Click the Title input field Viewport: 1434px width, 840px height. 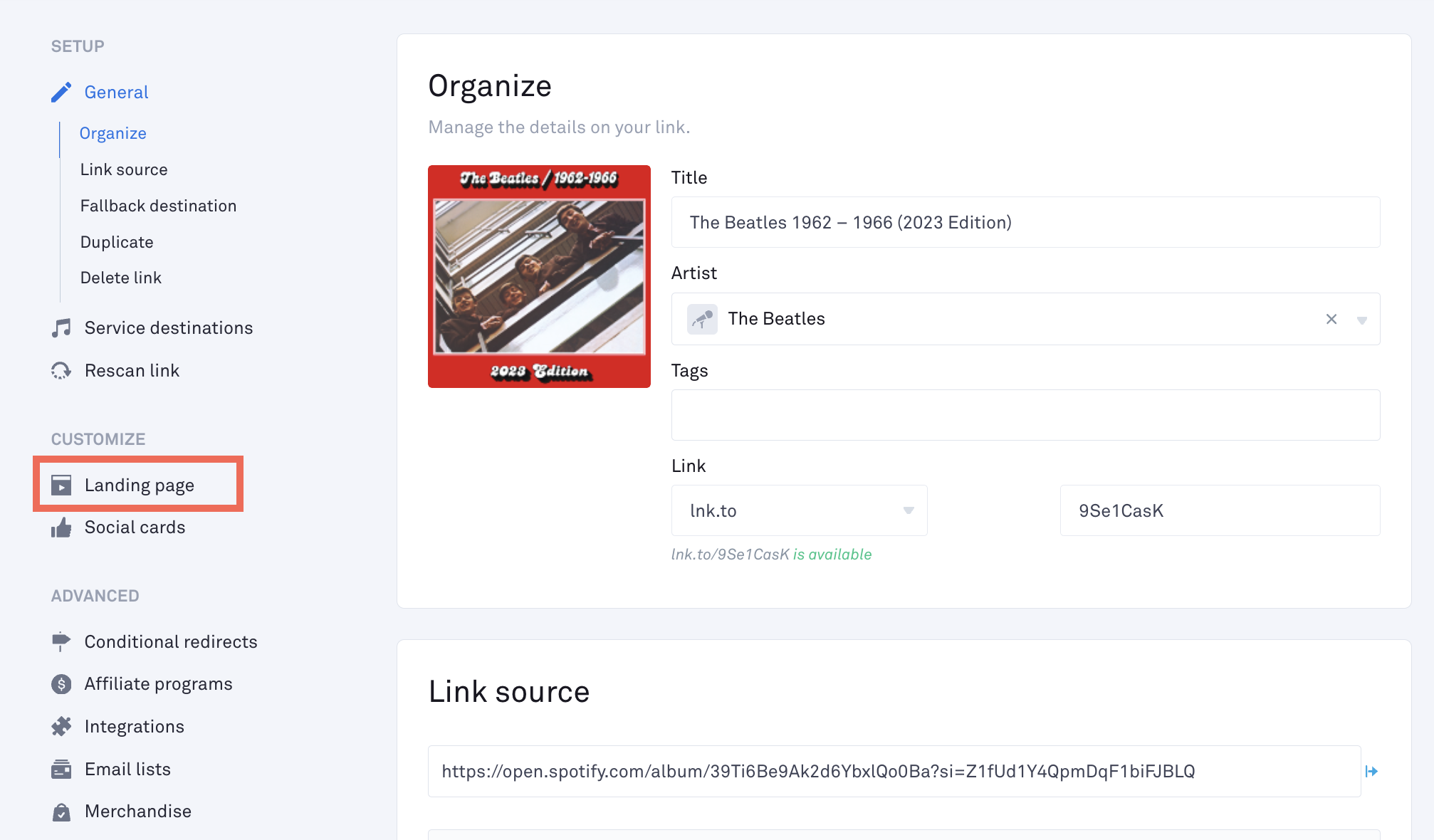point(1025,222)
